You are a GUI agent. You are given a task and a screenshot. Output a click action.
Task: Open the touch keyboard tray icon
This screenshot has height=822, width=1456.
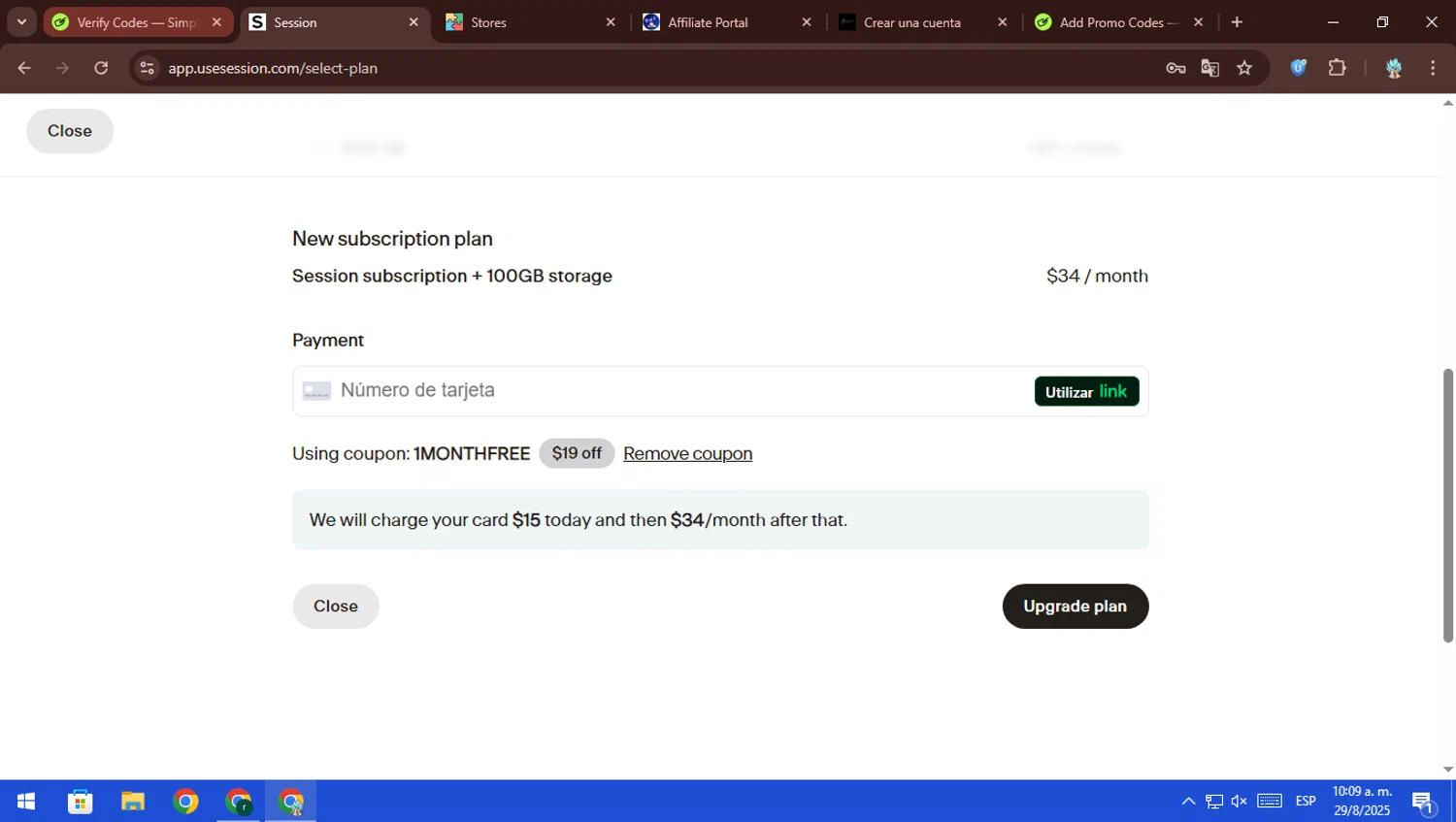[1270, 802]
